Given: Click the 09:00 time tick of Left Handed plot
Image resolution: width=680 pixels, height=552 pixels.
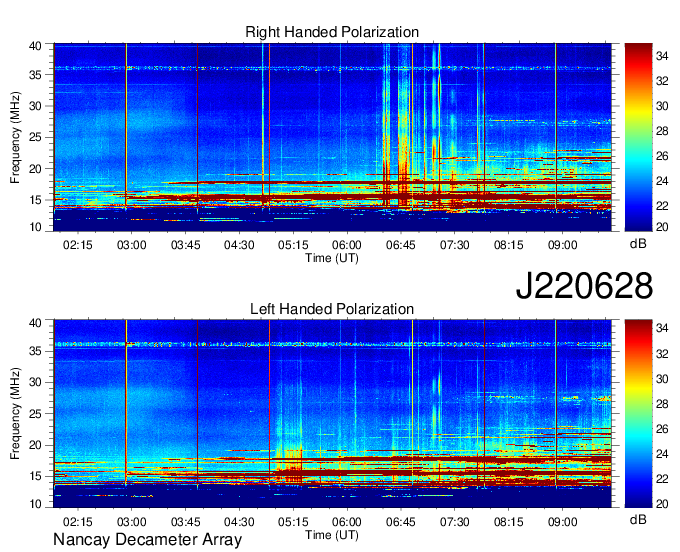Looking at the screenshot, I should tap(562, 522).
